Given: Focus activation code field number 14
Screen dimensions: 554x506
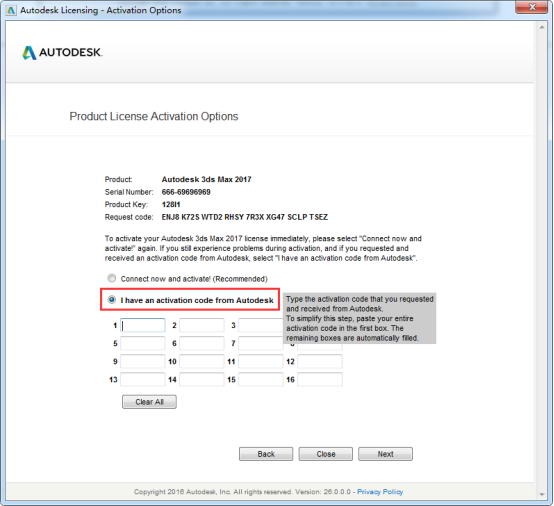Looking at the screenshot, I should [202, 380].
